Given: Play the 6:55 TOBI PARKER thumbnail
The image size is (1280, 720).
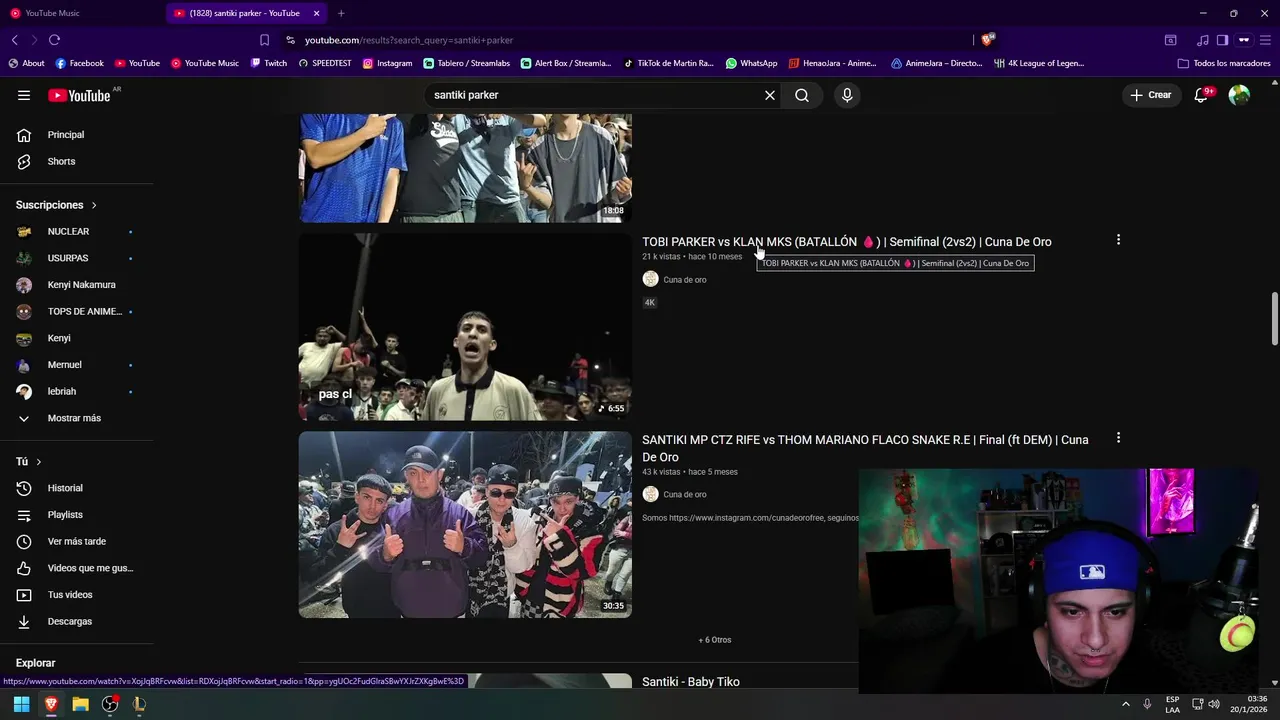Looking at the screenshot, I should pyautogui.click(x=465, y=327).
